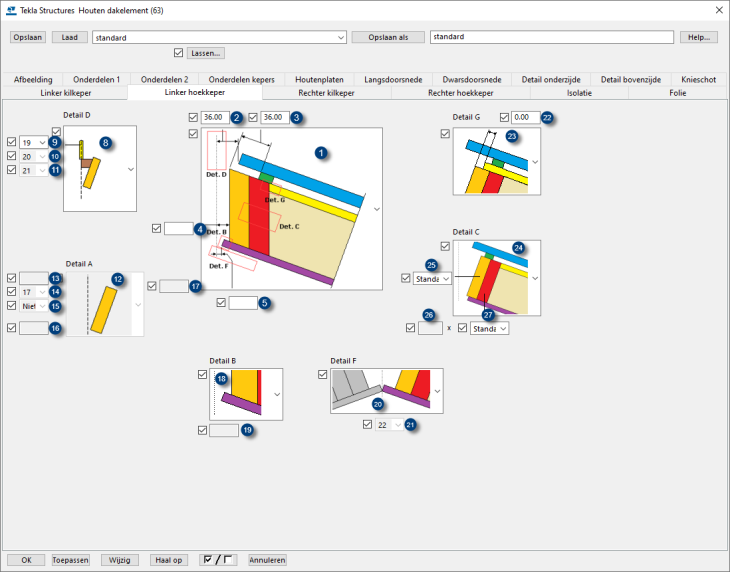Click the Laad button
This screenshot has width=730, height=572.
click(69, 37)
